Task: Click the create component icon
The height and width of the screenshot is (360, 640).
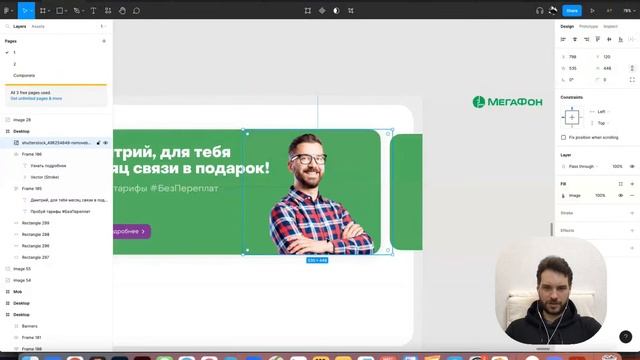Action: point(322,11)
